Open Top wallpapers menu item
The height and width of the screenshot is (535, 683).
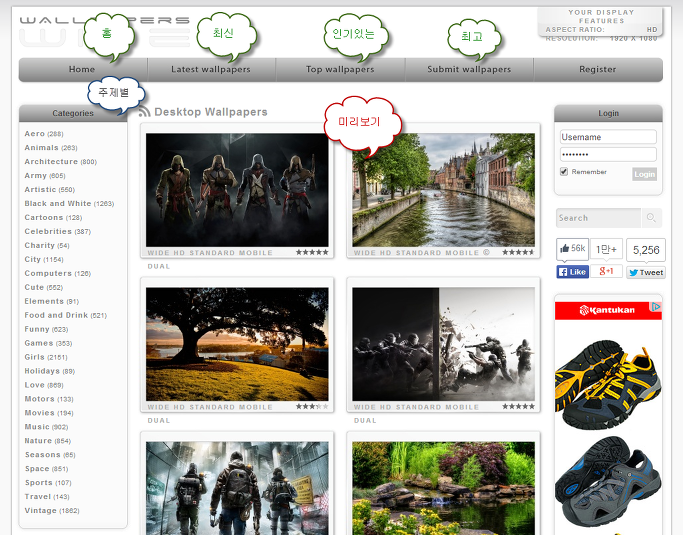point(340,69)
